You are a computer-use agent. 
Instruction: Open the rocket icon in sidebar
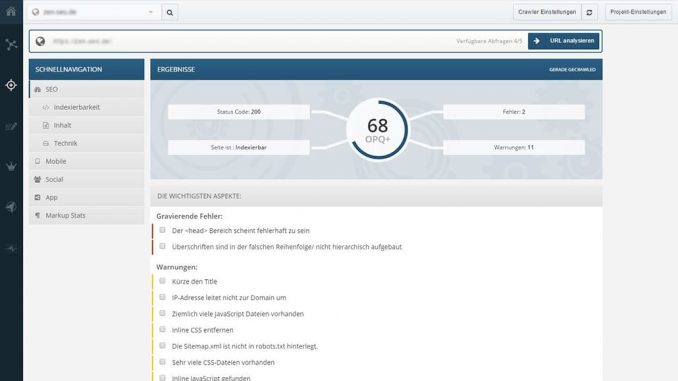(11, 207)
